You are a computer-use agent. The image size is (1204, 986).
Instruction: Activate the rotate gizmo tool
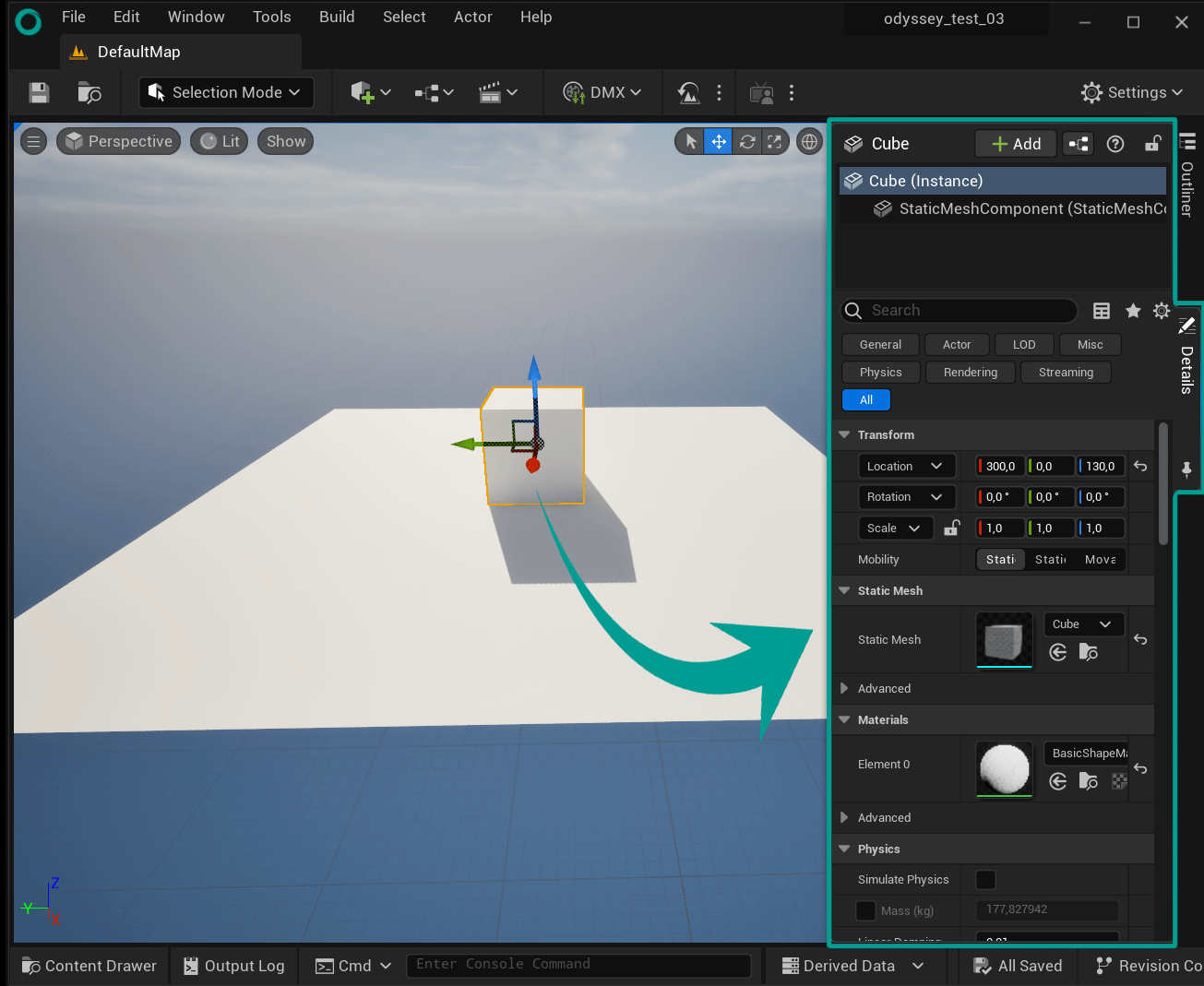[747, 141]
